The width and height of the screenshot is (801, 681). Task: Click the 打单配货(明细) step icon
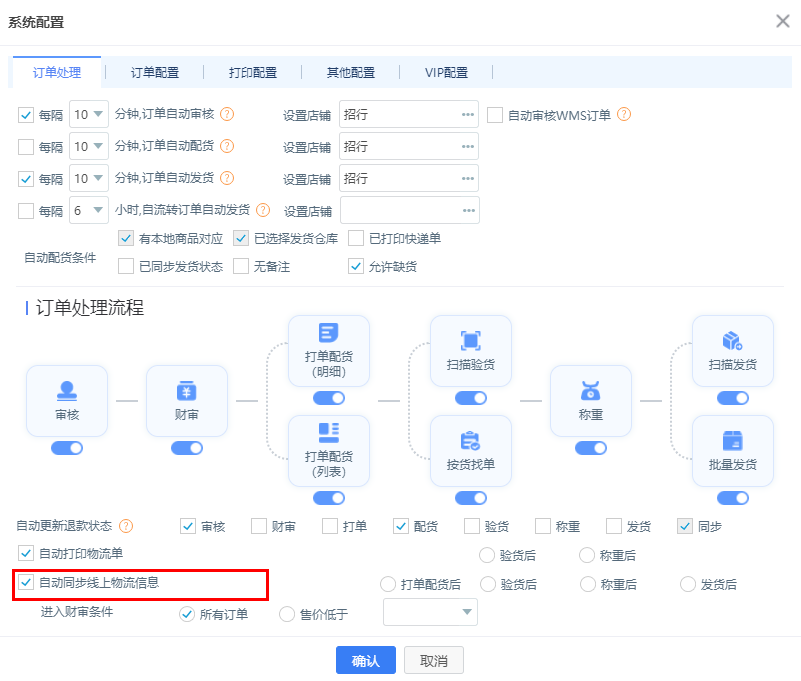tap(328, 332)
